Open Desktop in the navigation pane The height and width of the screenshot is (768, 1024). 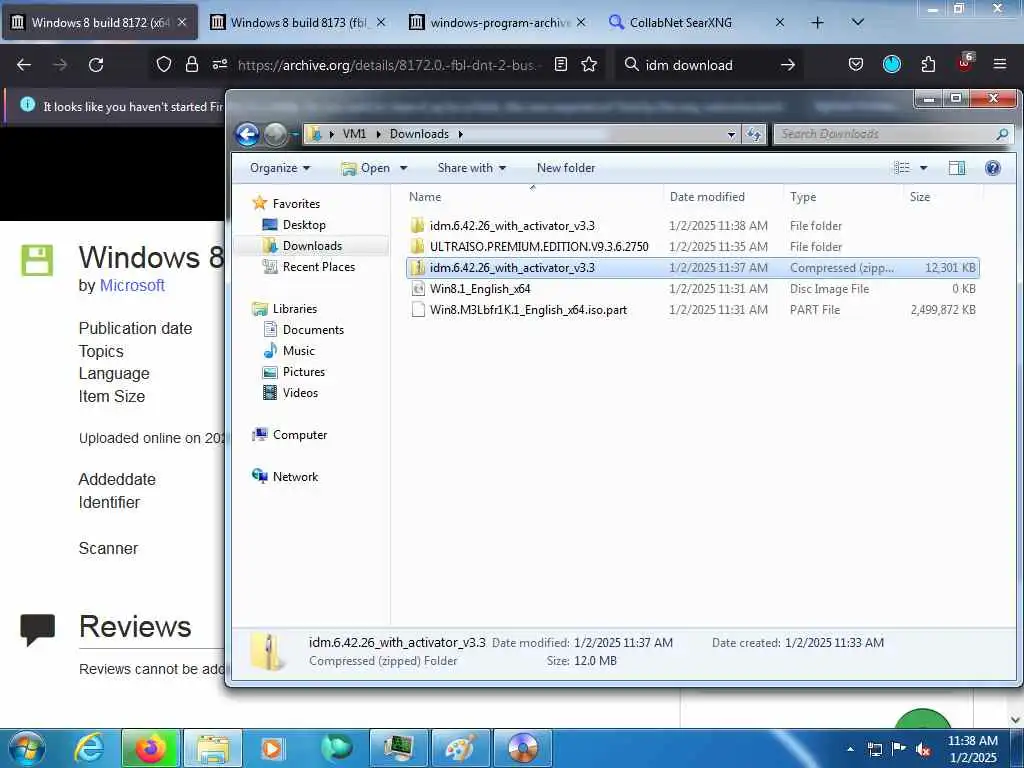click(304, 225)
